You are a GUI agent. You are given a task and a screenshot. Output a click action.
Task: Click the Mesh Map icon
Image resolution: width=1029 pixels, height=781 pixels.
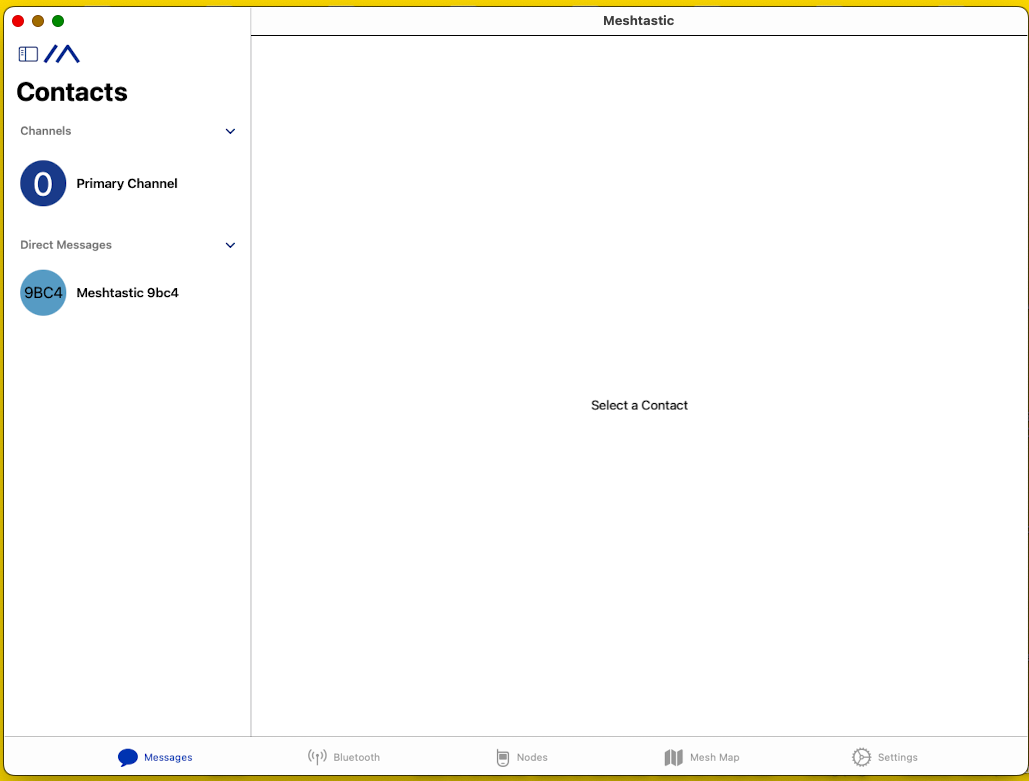pos(673,757)
